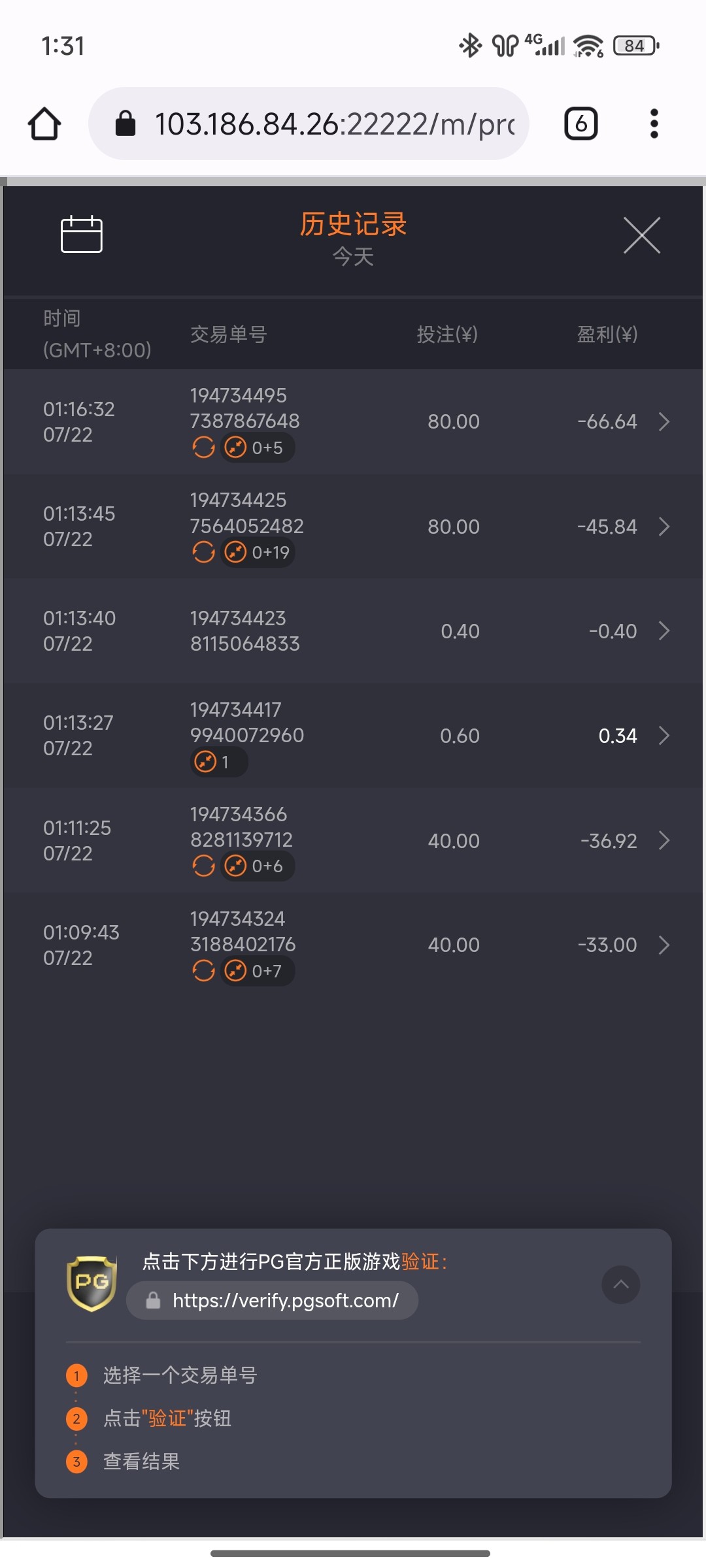706x1568 pixels.
Task: Open the calendar date picker icon
Action: point(82,234)
